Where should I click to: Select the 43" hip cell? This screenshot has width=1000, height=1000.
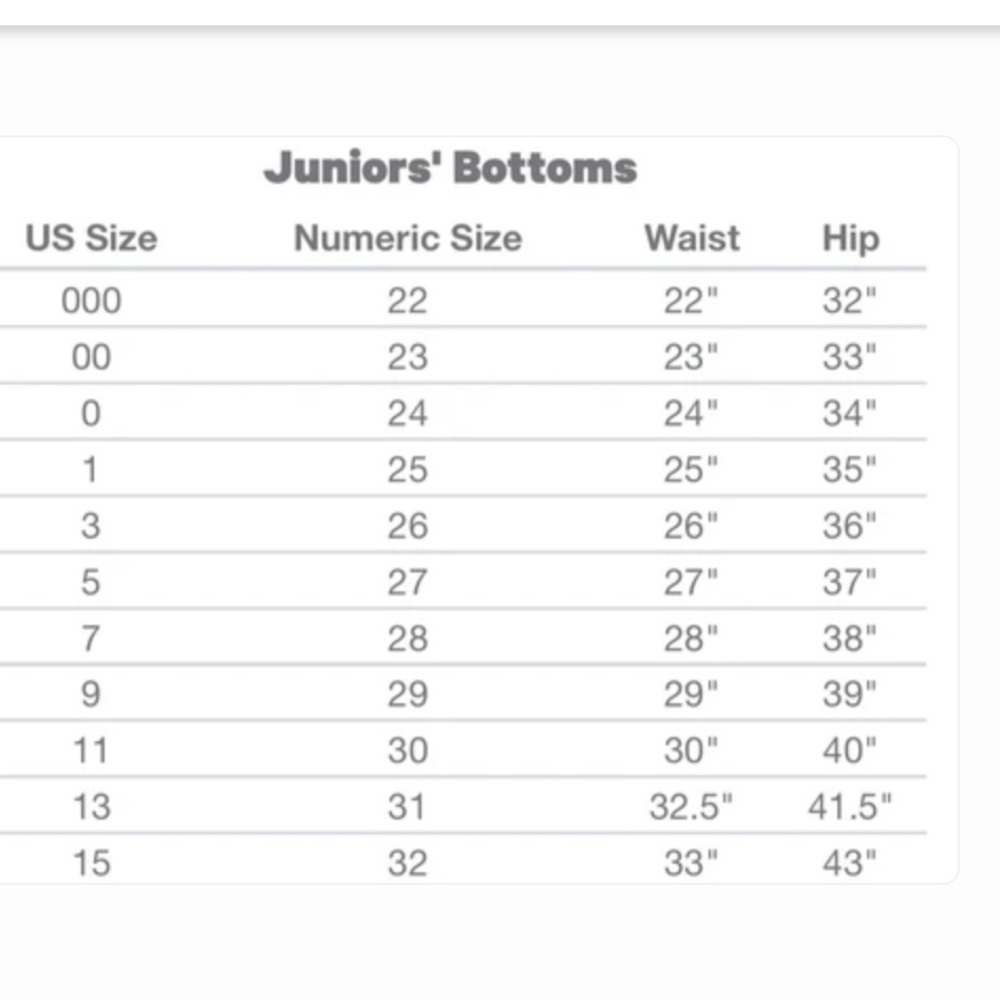click(x=849, y=863)
